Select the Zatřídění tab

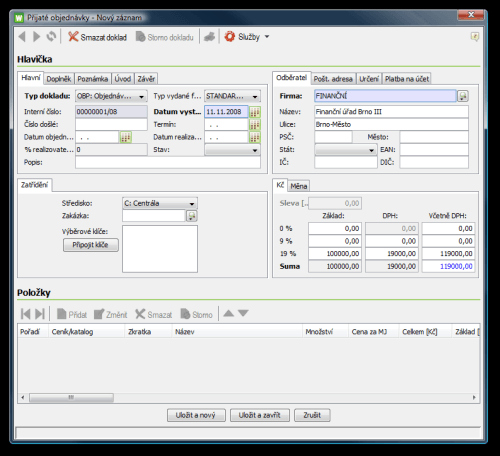35,185
